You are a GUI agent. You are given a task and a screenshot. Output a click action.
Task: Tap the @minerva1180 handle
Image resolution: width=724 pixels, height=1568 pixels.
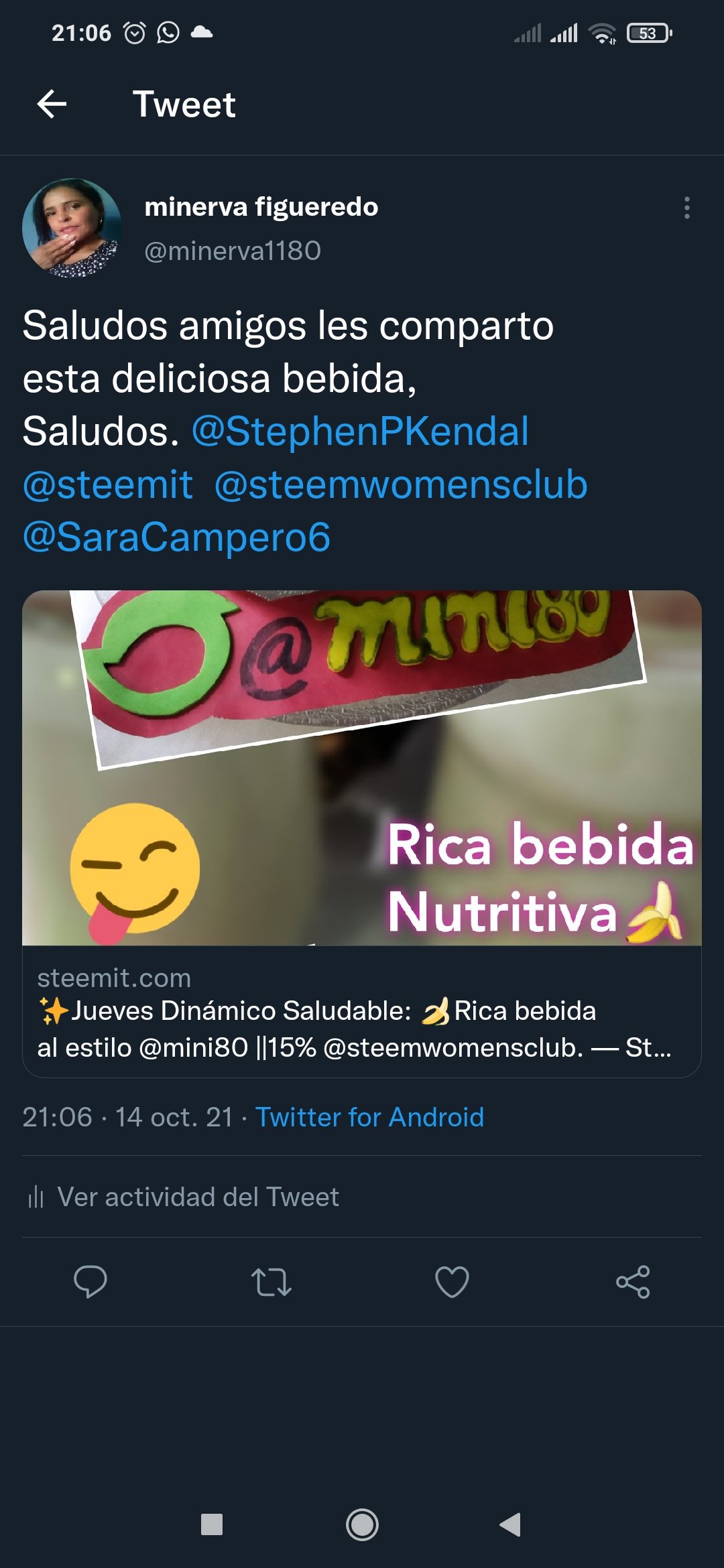[233, 251]
